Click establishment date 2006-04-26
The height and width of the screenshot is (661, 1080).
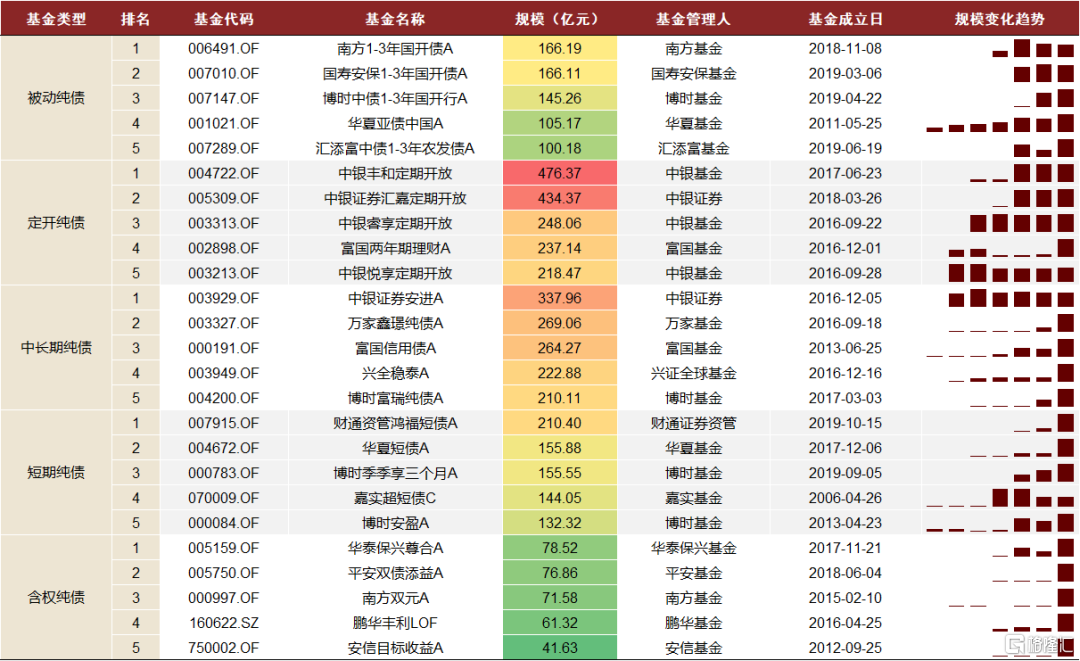click(845, 498)
